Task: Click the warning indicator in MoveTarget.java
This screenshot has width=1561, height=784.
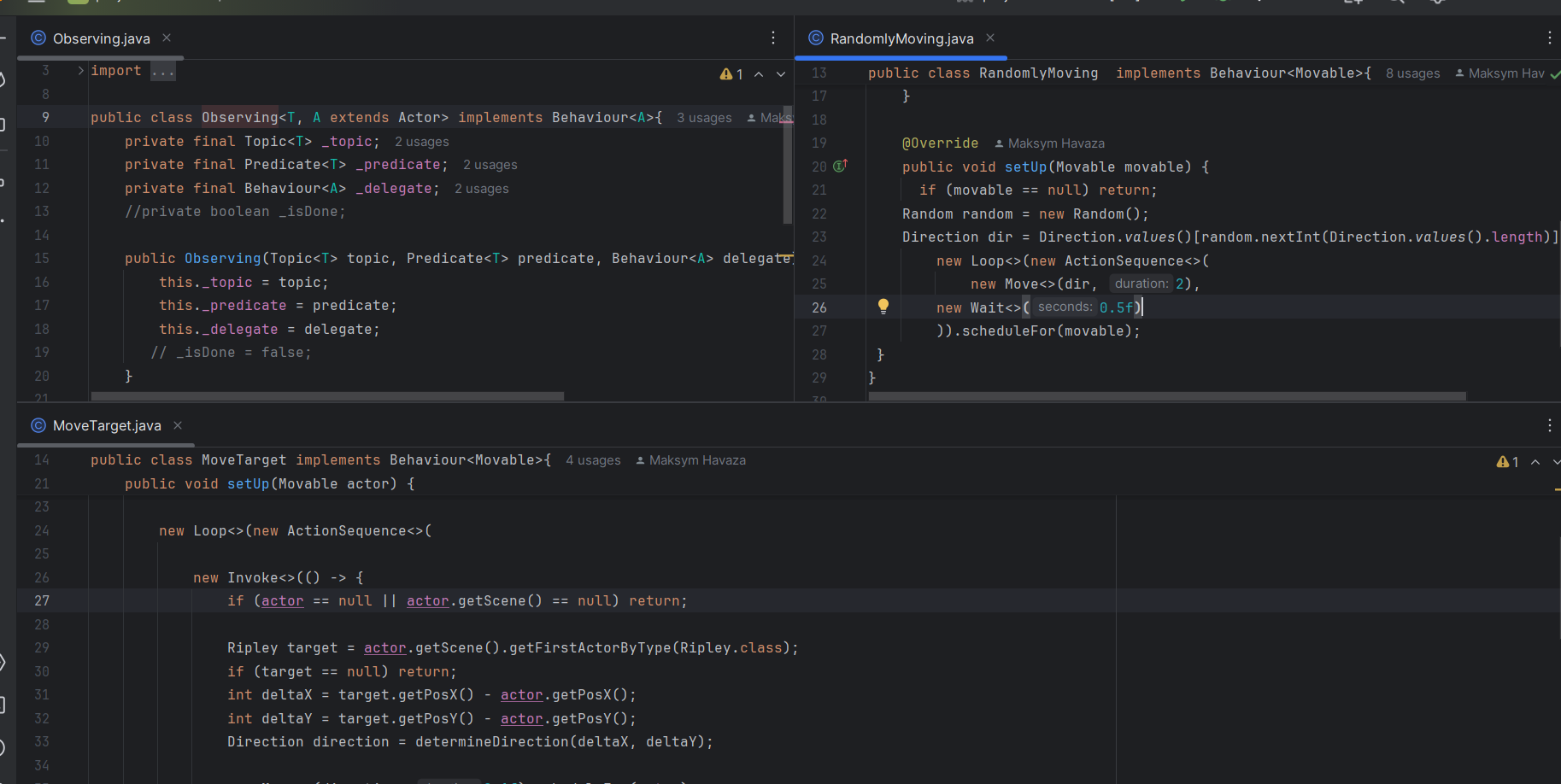Action: click(1508, 462)
